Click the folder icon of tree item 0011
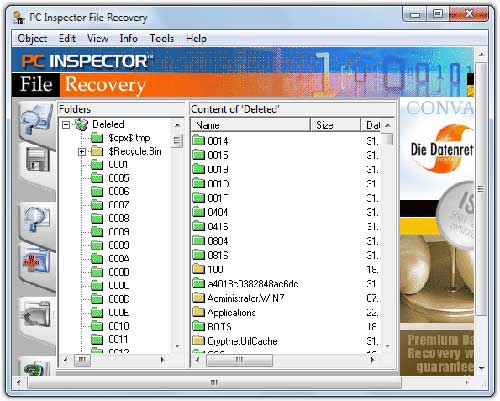 tap(97, 339)
